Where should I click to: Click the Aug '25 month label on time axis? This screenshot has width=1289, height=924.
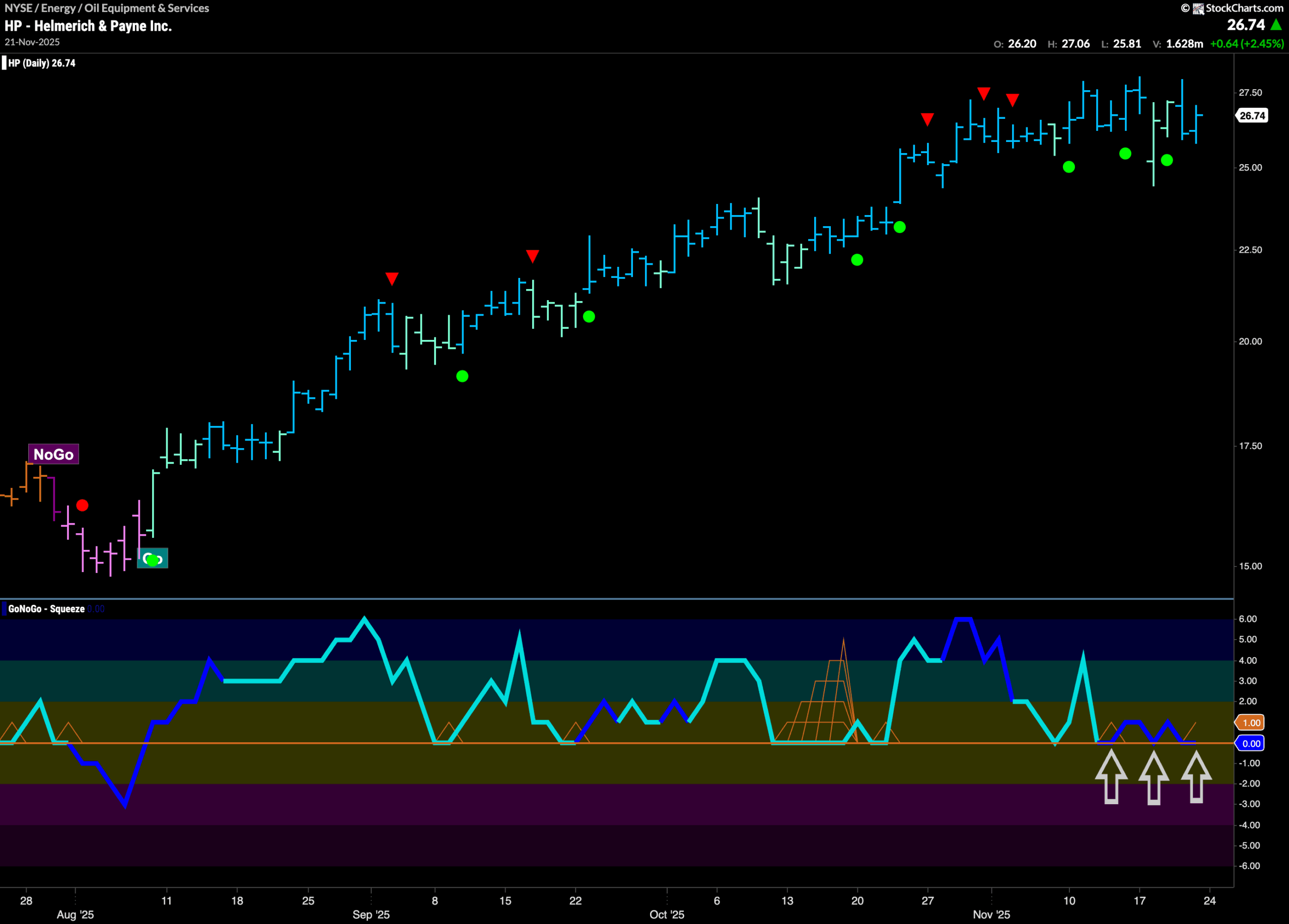[75, 914]
